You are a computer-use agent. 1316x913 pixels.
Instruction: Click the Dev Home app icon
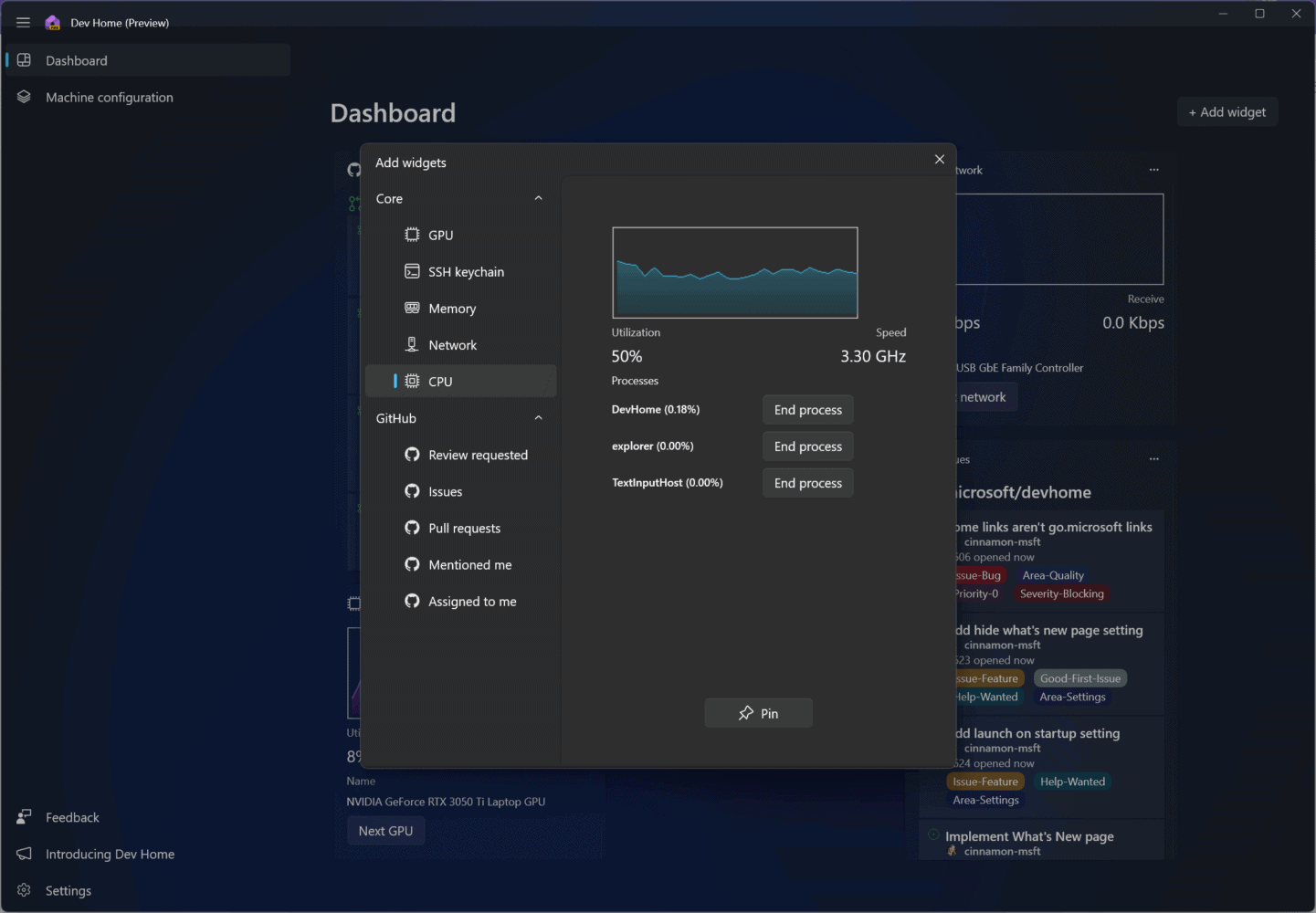tap(53, 23)
